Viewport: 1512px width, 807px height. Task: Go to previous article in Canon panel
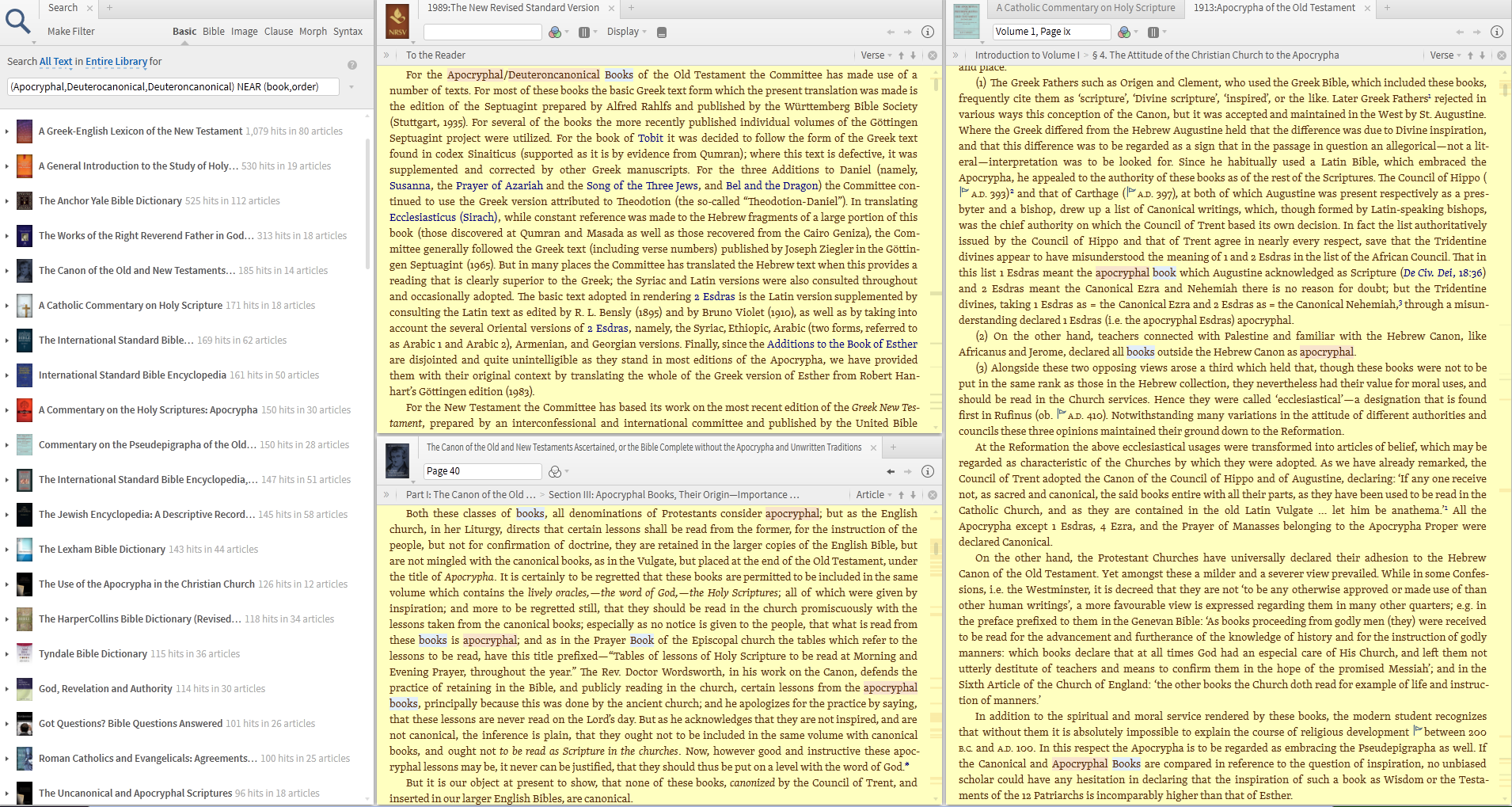(901, 495)
